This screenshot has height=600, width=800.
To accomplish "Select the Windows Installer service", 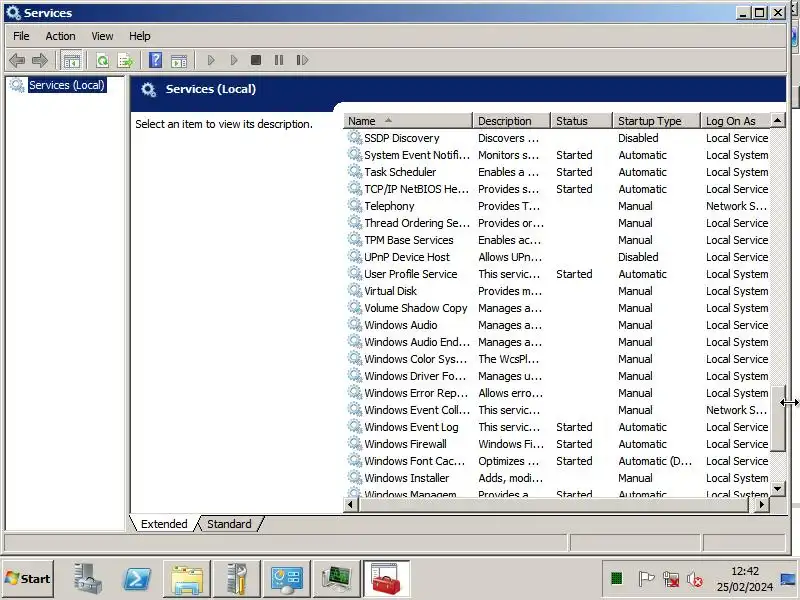I will 558,478.
